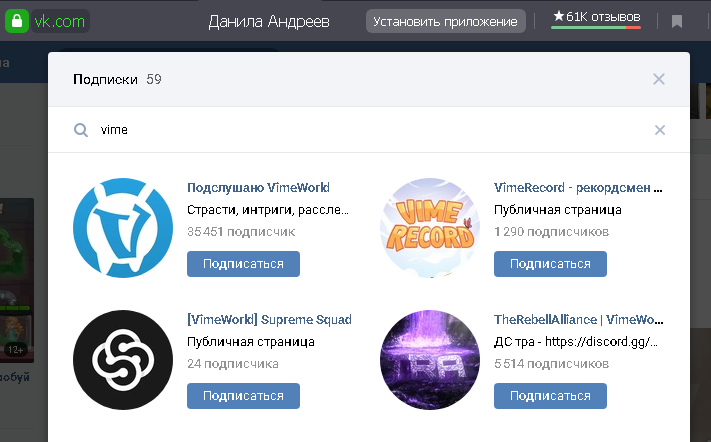This screenshot has height=442, width=711.
Task: Click the Подписки 59 dialog heading
Action: pyautogui.click(x=117, y=79)
